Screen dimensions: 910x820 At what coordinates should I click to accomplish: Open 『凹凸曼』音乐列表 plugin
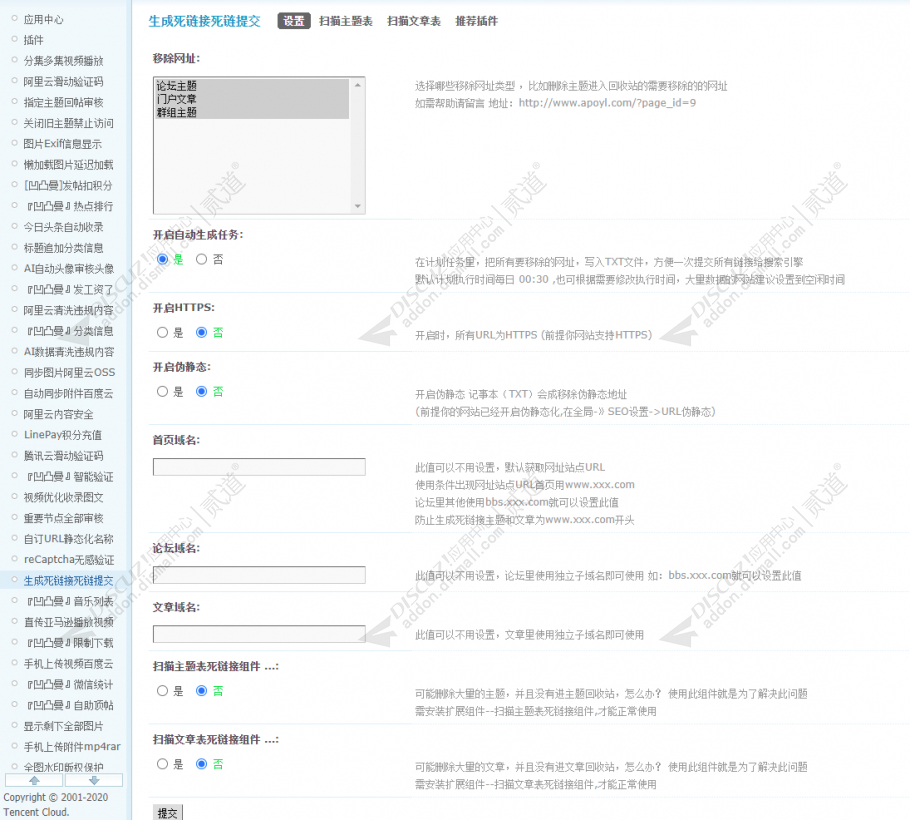[68, 601]
